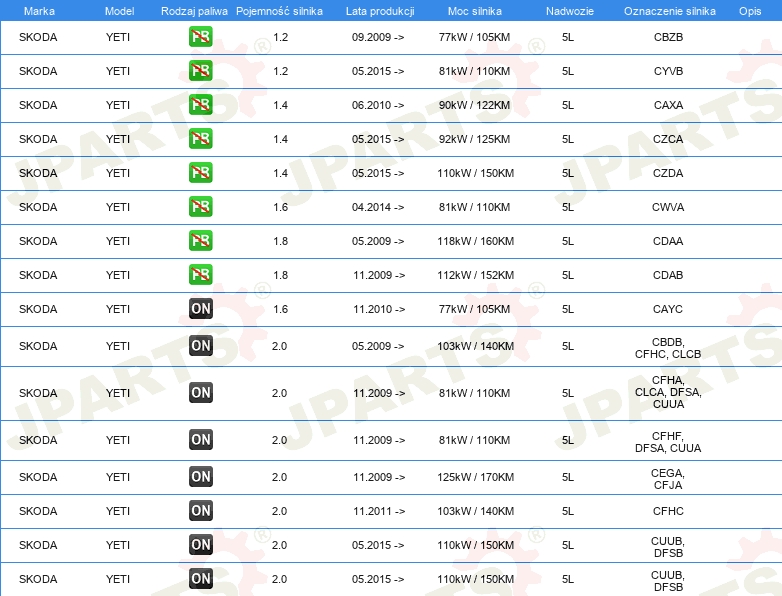Select the engine code CYVB

tap(668, 71)
